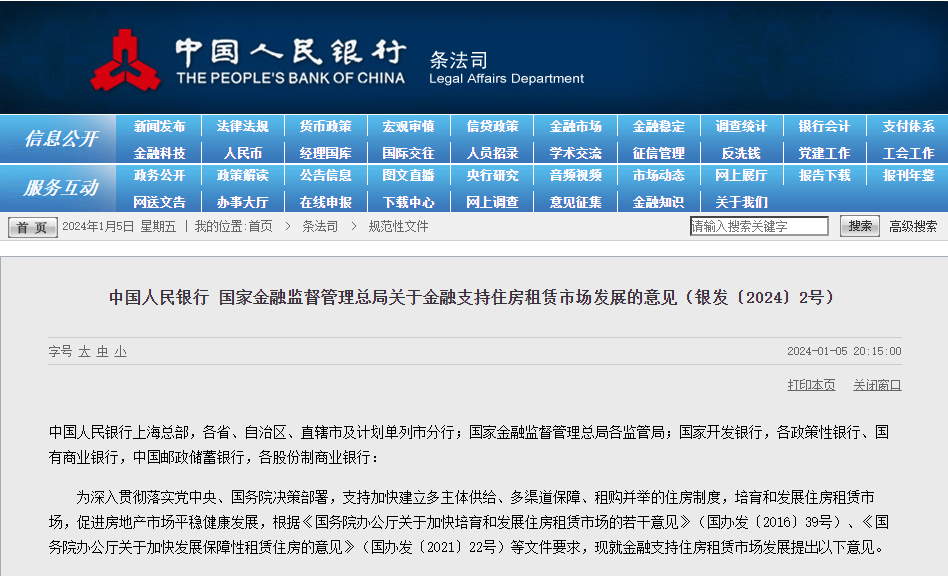Go to the 货币政策 section
Screen dimensions: 948x576
pyautogui.click(x=325, y=127)
